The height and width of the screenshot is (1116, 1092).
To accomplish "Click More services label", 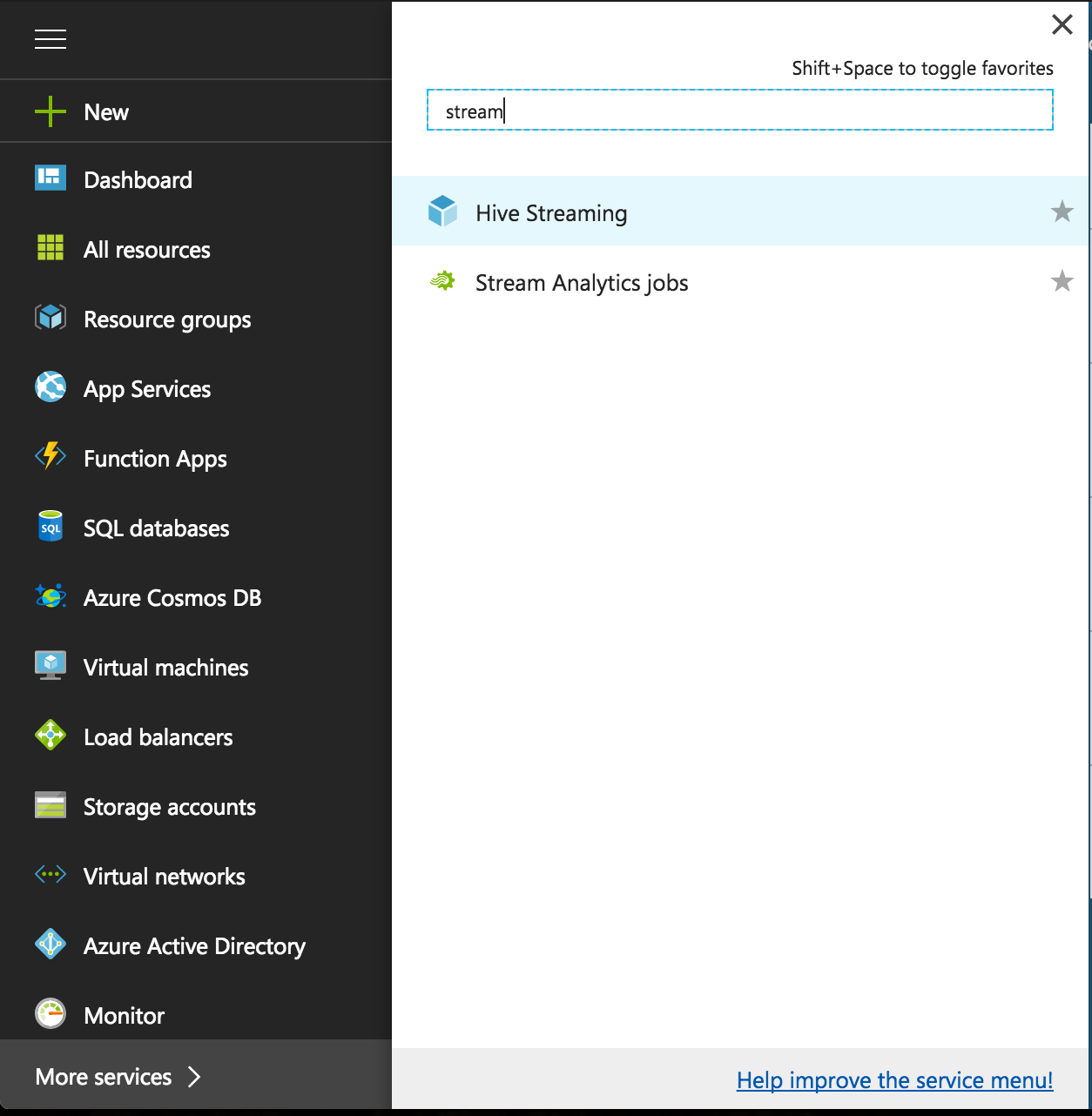I will click(104, 1077).
